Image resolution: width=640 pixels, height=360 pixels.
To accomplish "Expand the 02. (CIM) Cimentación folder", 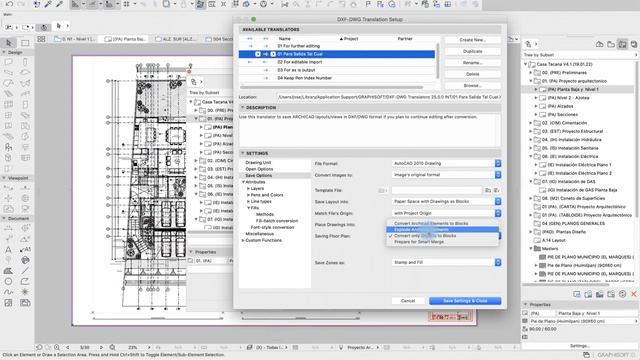I will coord(531,123).
